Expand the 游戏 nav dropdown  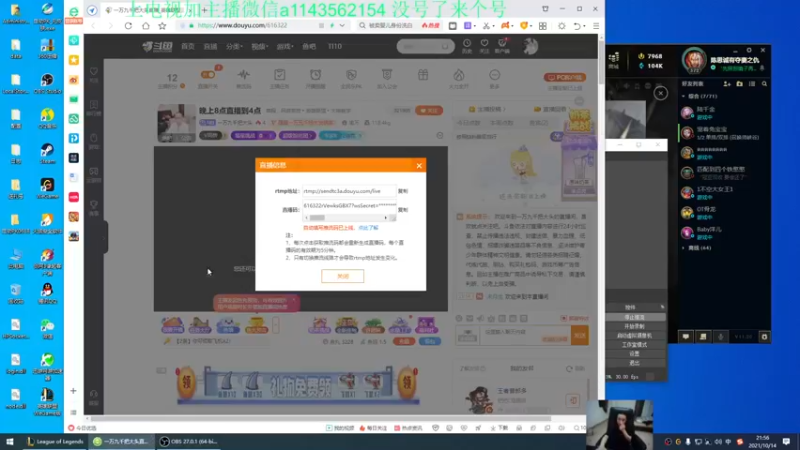[x=285, y=46]
